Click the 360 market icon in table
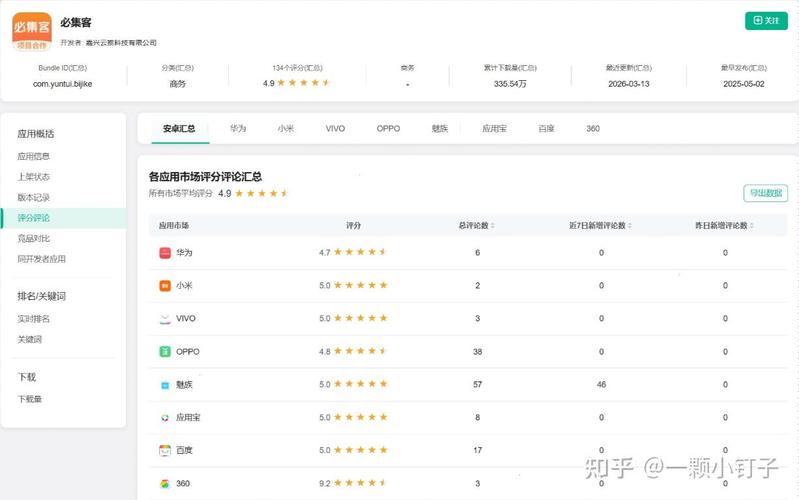This screenshot has width=799, height=500. pyautogui.click(x=165, y=484)
